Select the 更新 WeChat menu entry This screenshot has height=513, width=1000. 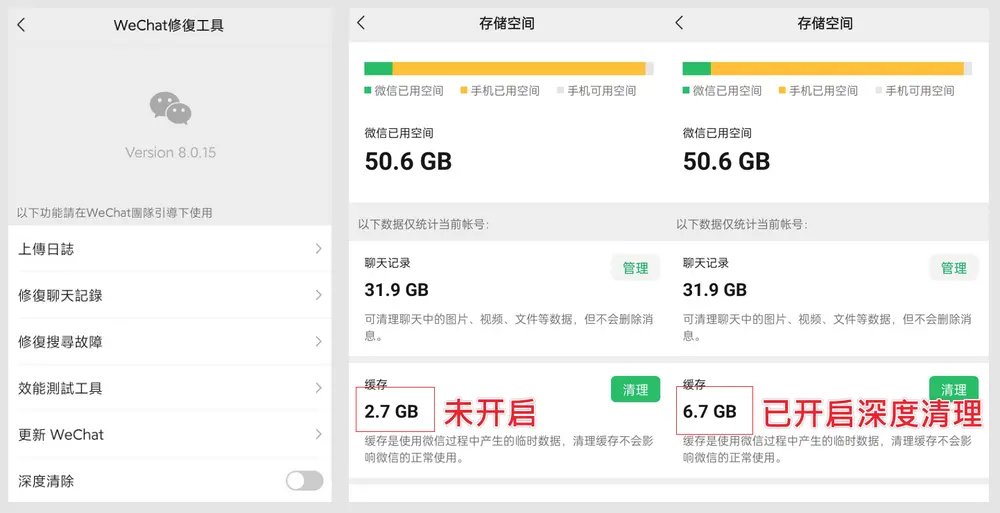pyautogui.click(x=61, y=435)
